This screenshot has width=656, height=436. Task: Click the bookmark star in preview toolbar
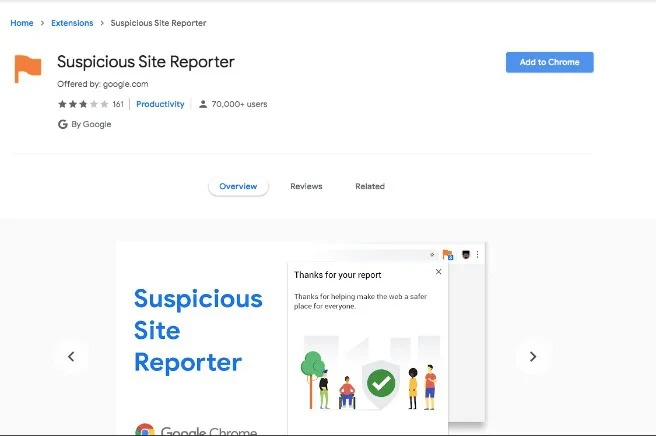point(432,254)
